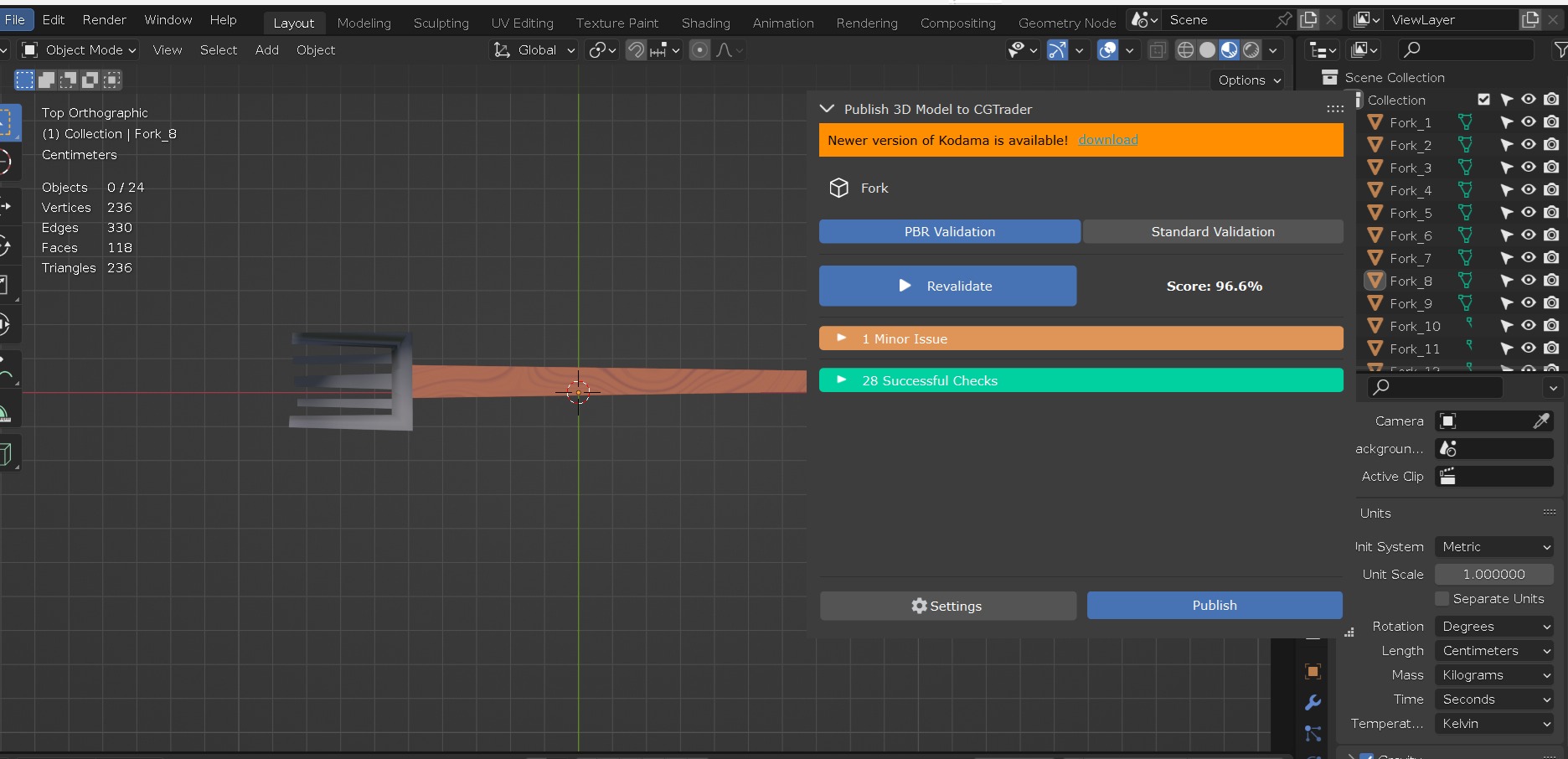Select the box-select mode icon
1568x759 pixels.
pos(25,80)
